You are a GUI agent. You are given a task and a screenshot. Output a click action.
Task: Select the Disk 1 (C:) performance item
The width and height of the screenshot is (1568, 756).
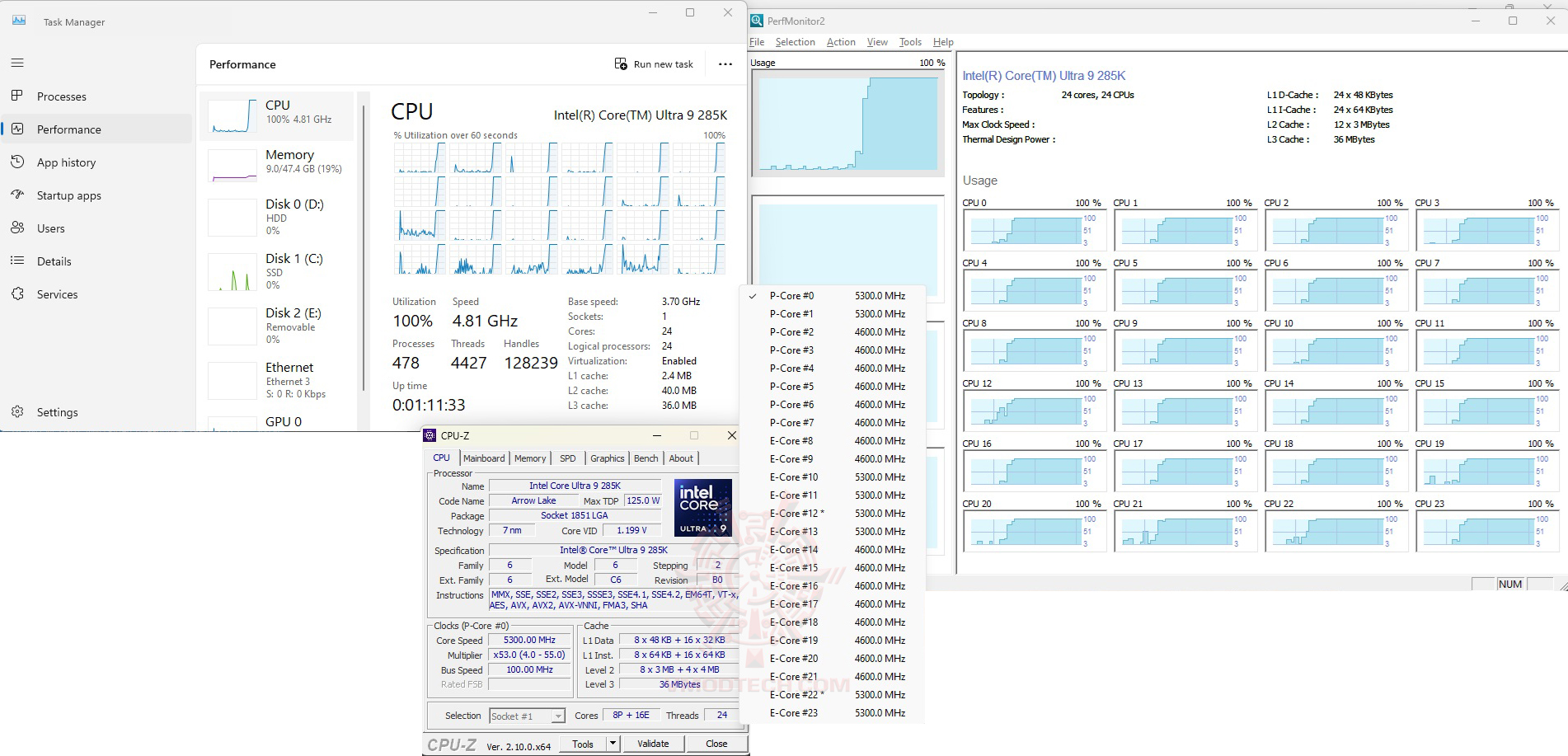(x=276, y=271)
